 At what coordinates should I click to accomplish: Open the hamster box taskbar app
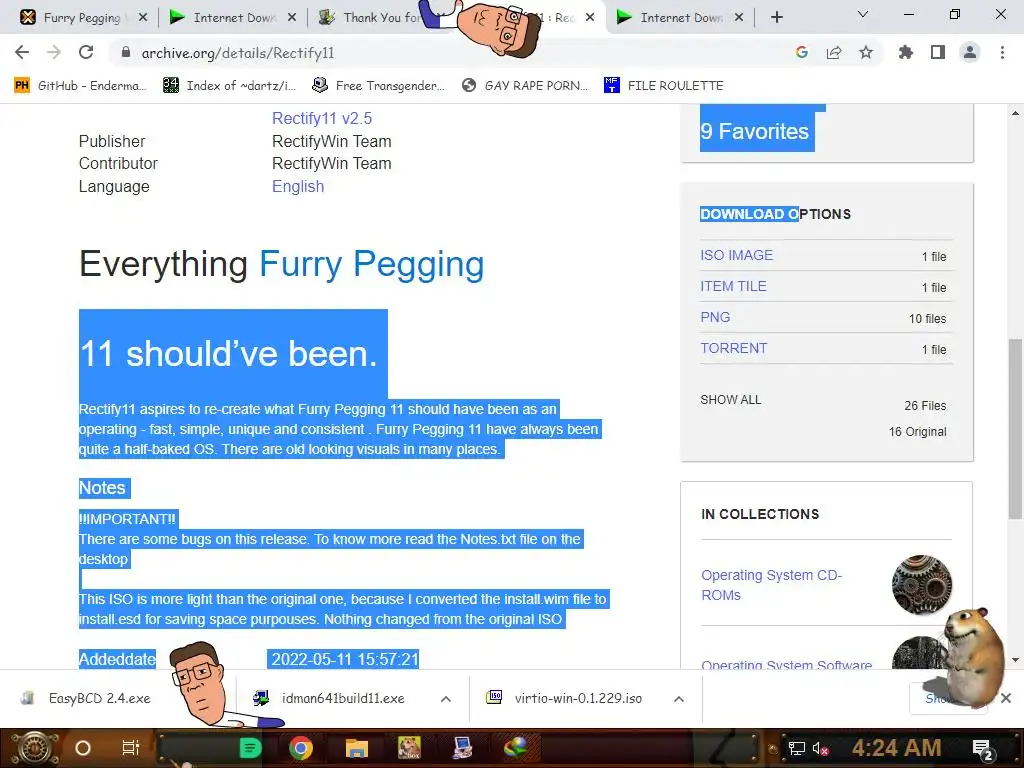tap(409, 748)
